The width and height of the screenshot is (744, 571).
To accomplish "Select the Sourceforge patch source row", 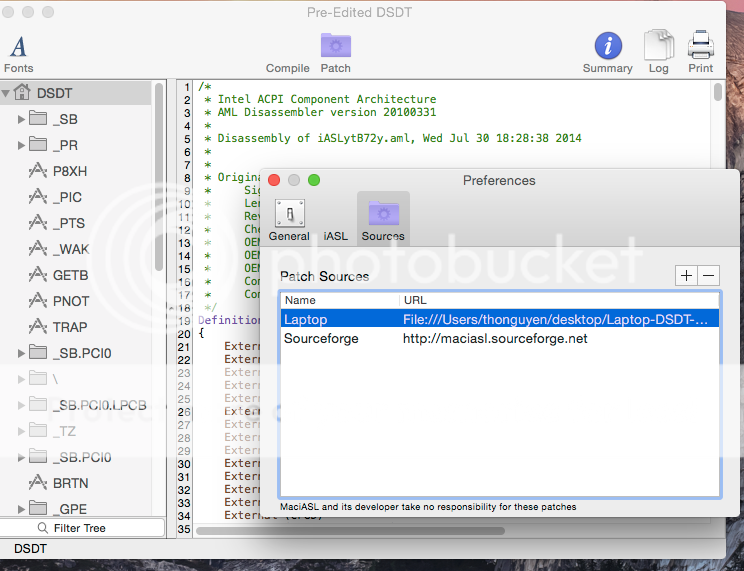I will click(x=498, y=338).
